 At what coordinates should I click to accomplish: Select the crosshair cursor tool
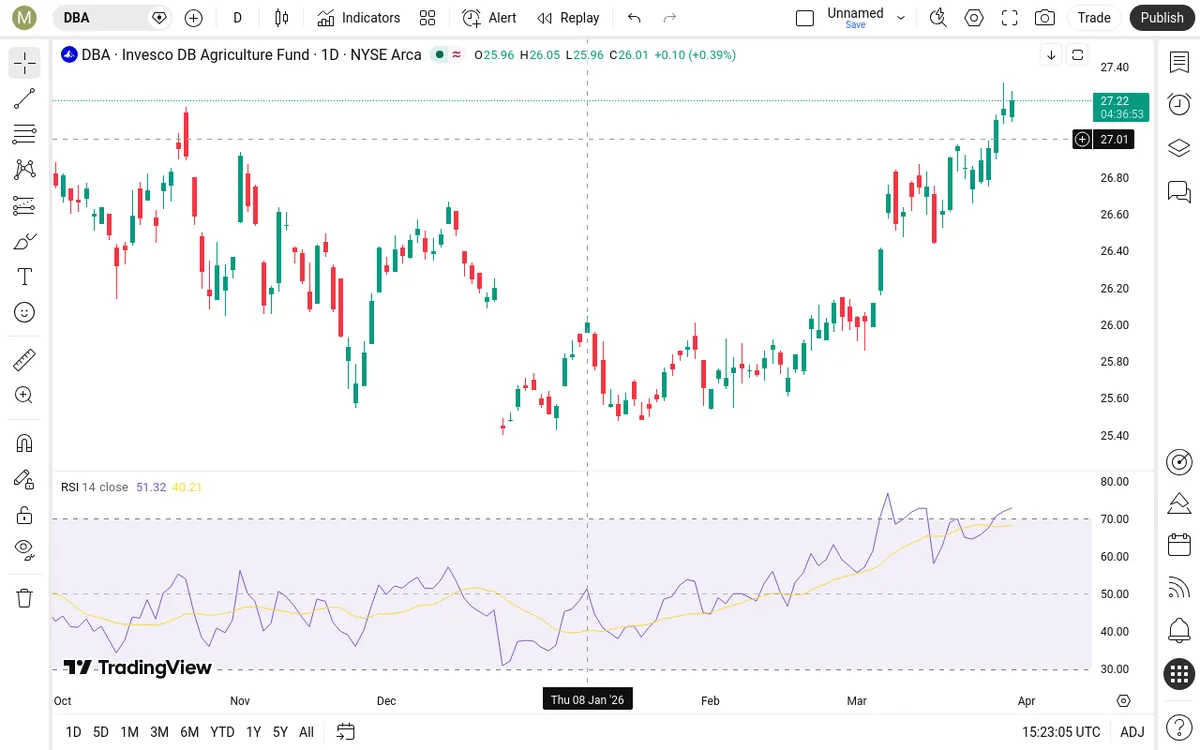pyautogui.click(x=25, y=63)
